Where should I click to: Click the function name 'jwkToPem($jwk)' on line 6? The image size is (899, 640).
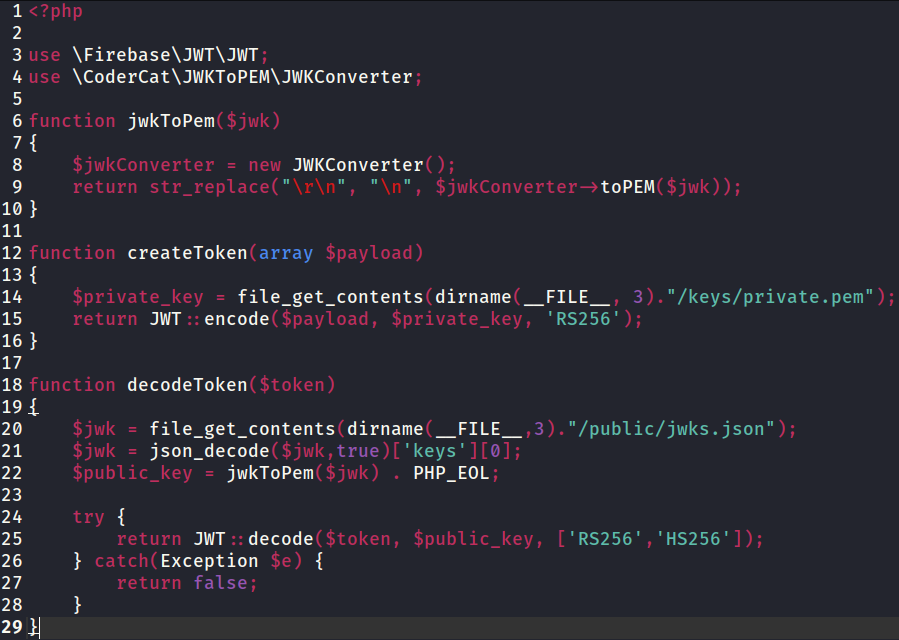click(x=204, y=121)
